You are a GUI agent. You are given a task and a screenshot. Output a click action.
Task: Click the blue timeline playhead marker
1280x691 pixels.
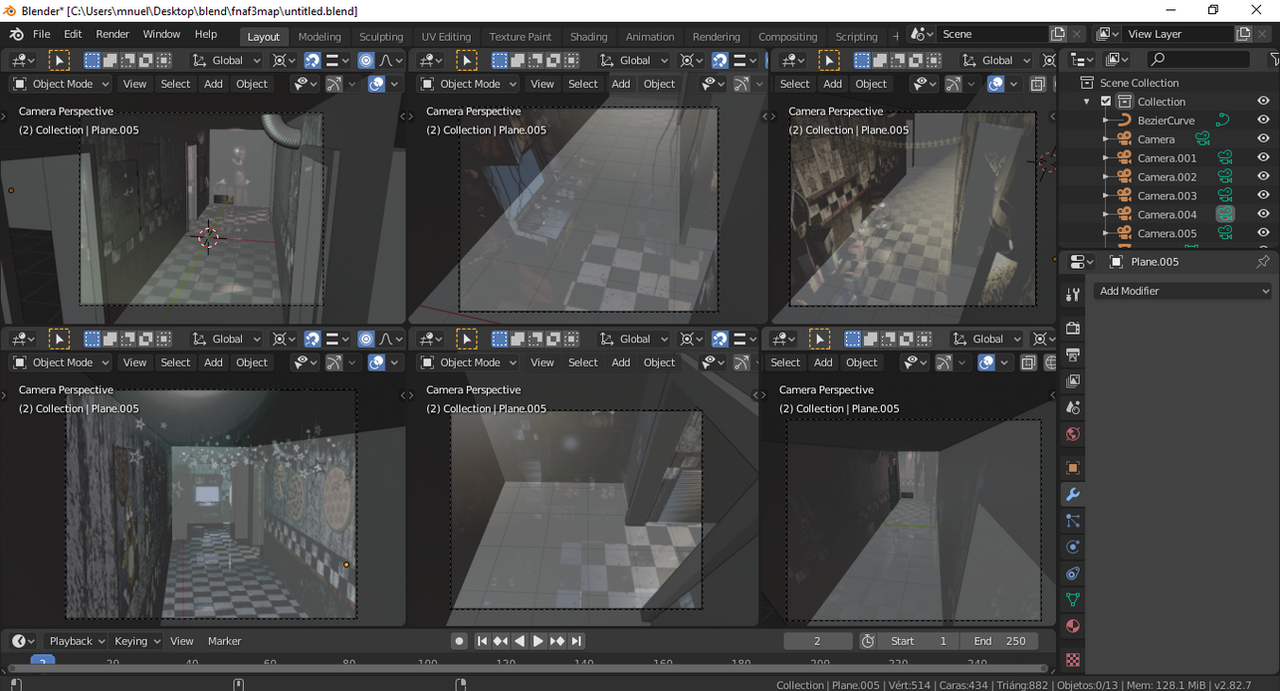click(x=43, y=661)
